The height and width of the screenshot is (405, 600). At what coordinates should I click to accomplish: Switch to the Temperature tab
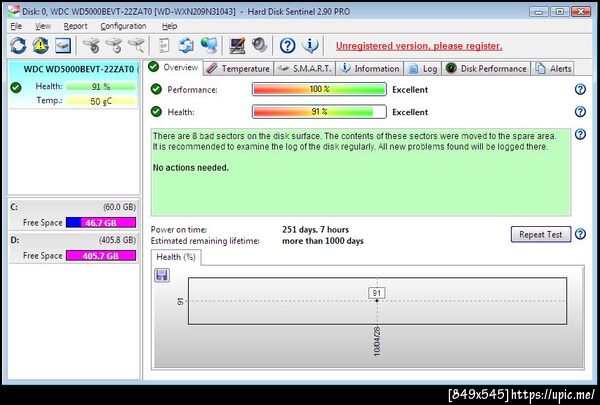(238, 69)
